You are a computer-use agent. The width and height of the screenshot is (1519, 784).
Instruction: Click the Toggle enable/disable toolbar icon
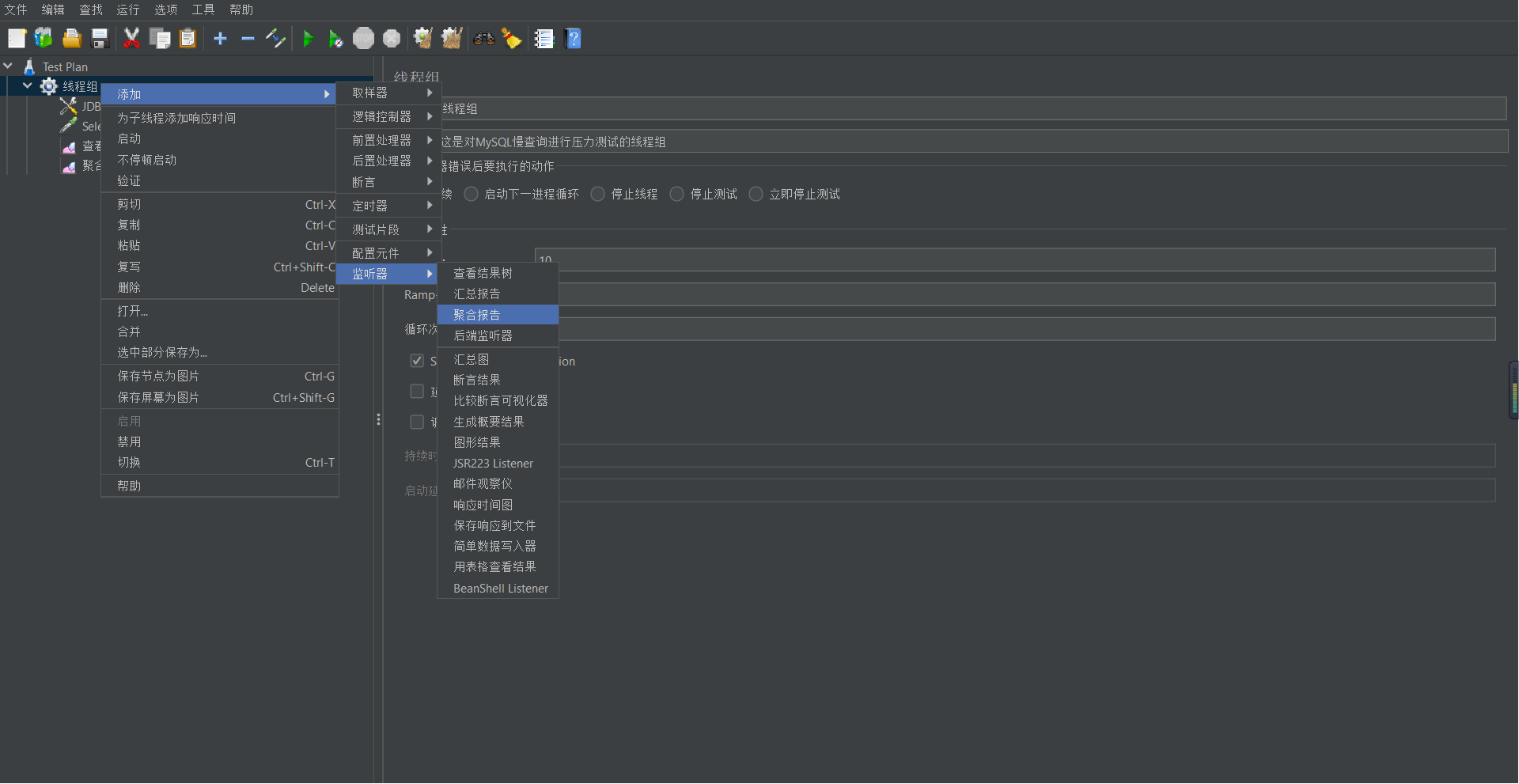click(275, 38)
